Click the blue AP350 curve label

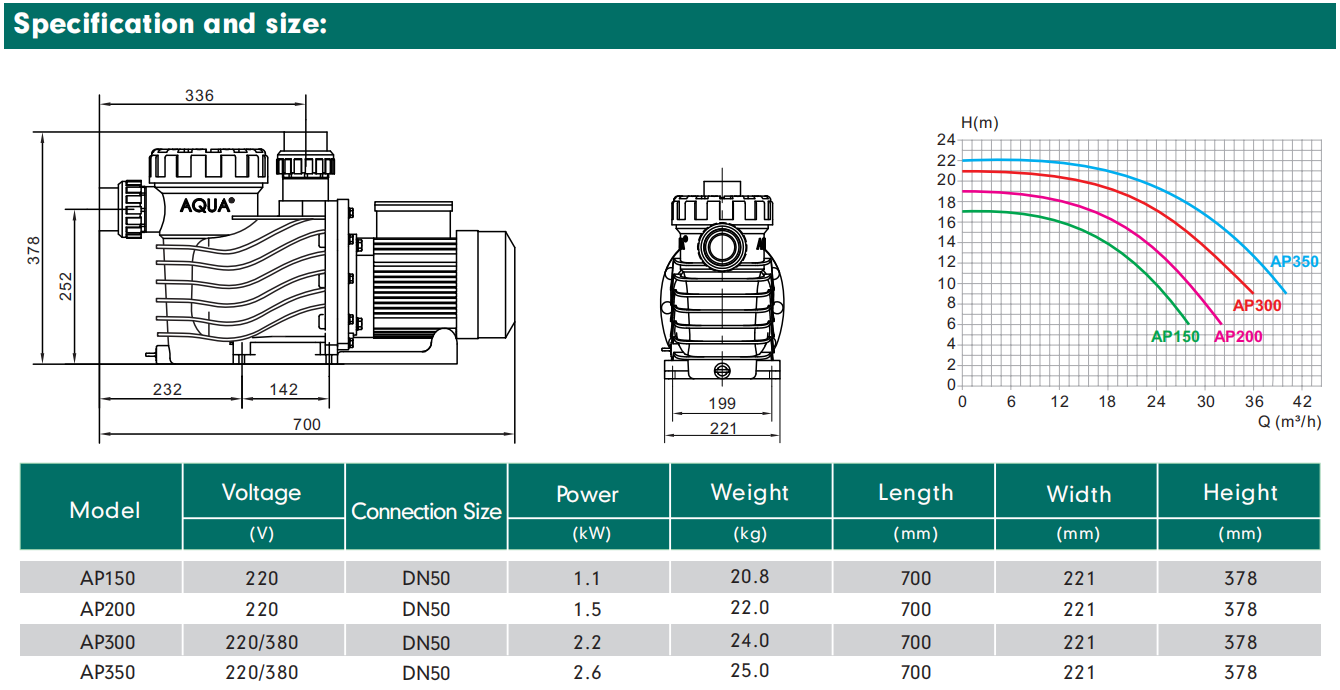point(1294,262)
